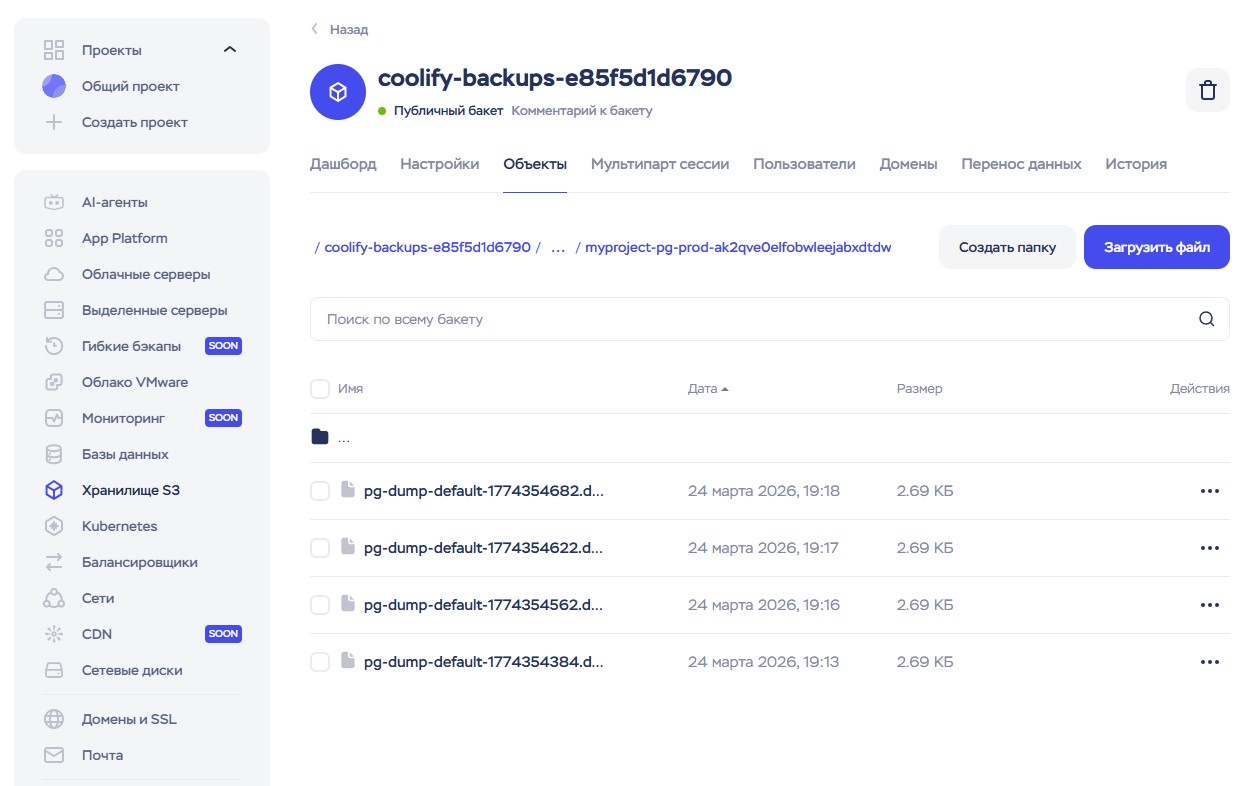This screenshot has width=1251, height=786.
Task: Check the pg-dump-default-1774354682 file checkbox
Action: [320, 491]
